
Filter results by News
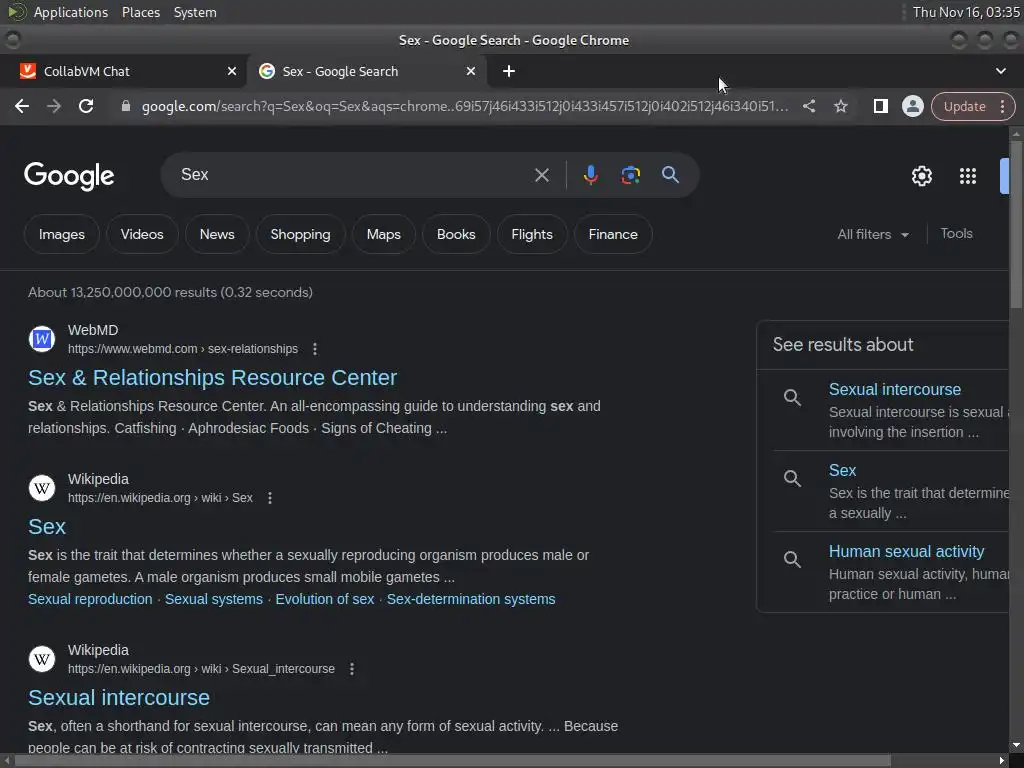point(217,234)
